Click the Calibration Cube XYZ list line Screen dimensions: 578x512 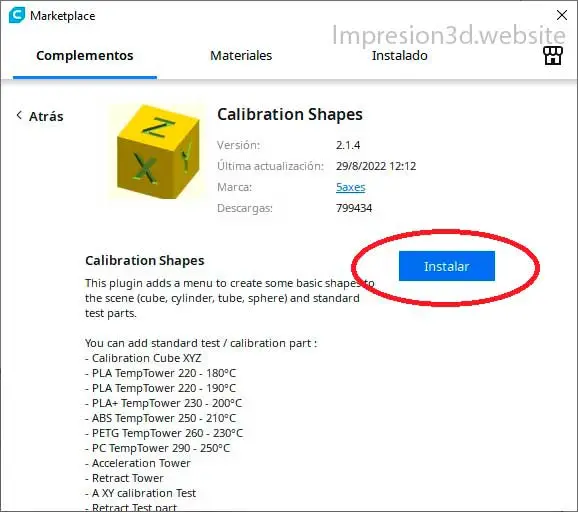point(143,358)
